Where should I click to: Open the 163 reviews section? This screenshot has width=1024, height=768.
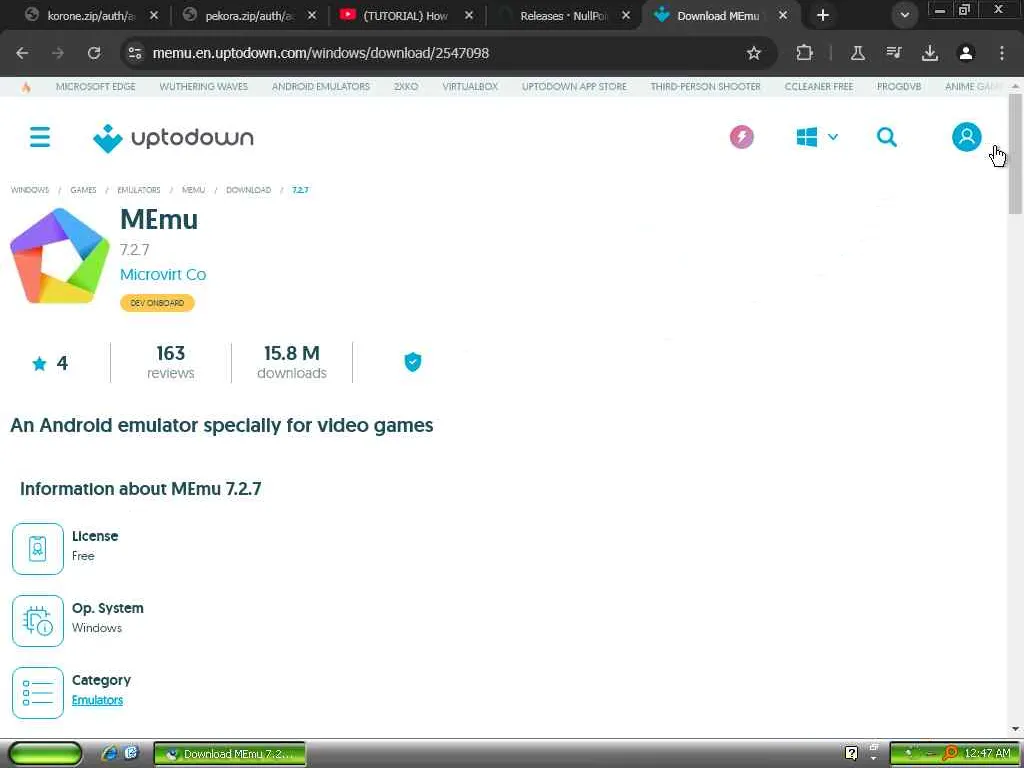(170, 362)
